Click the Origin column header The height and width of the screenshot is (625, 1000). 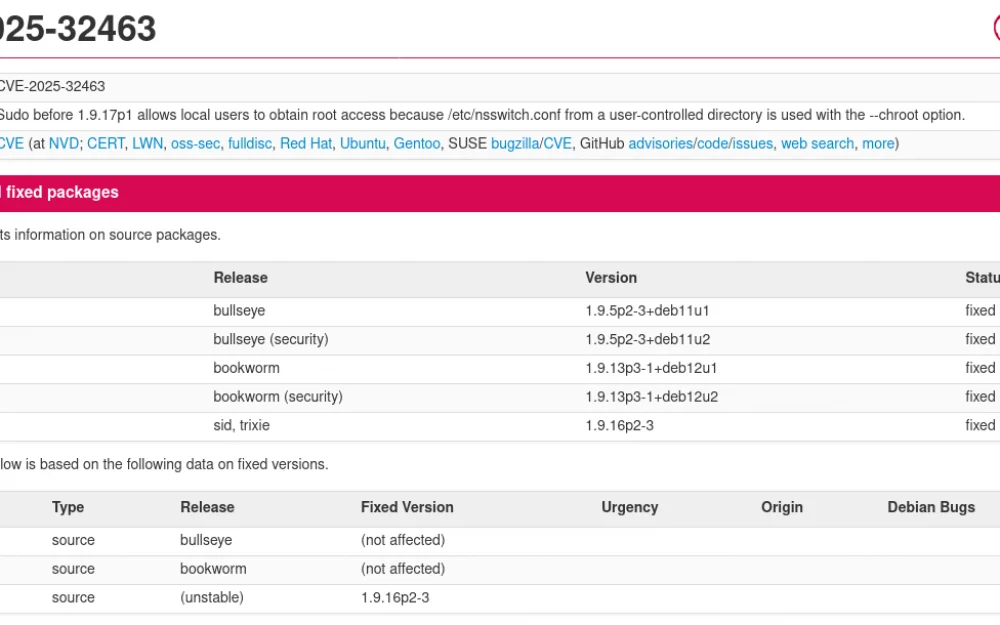[x=782, y=508]
